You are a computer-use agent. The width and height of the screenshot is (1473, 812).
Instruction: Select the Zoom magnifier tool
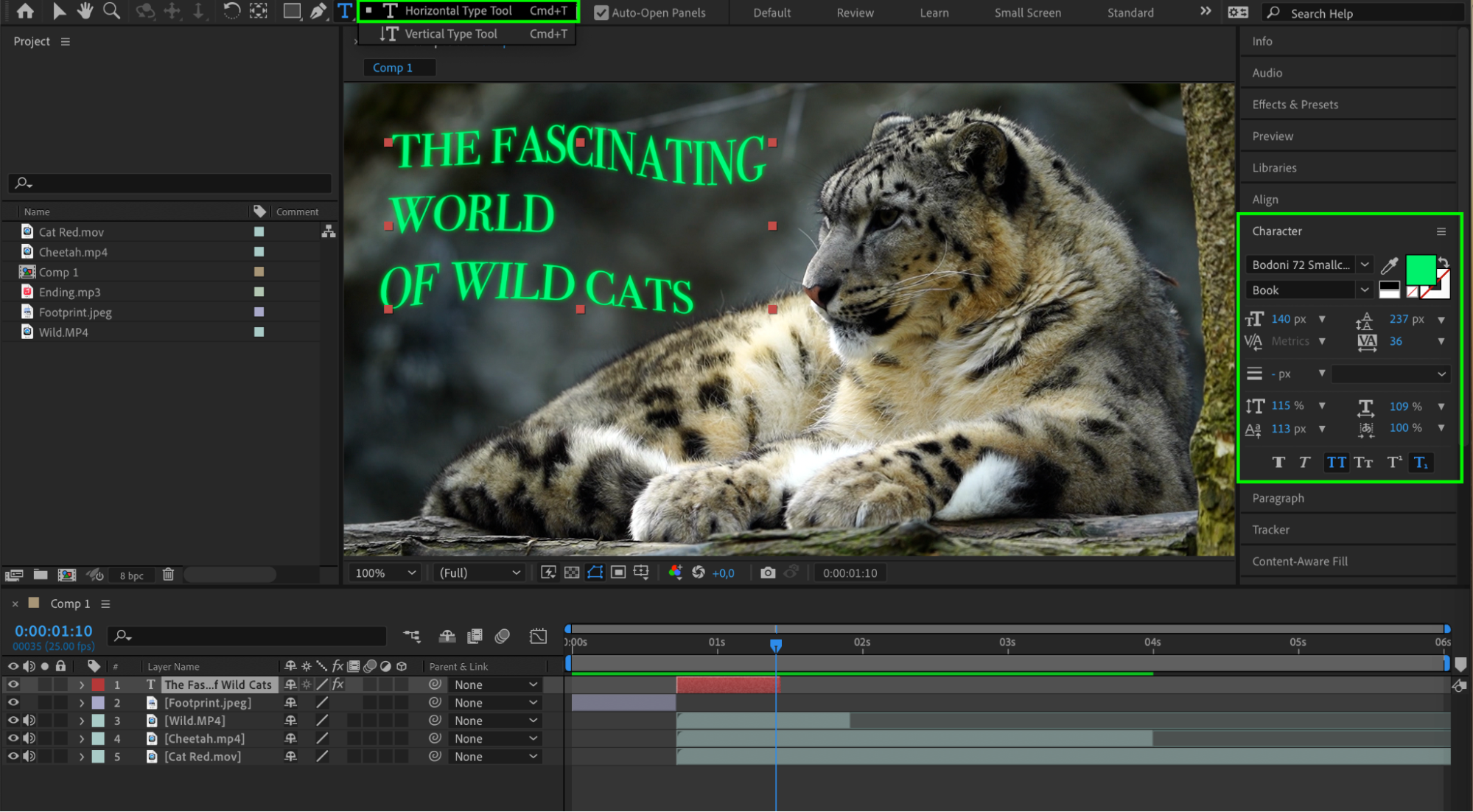[111, 11]
